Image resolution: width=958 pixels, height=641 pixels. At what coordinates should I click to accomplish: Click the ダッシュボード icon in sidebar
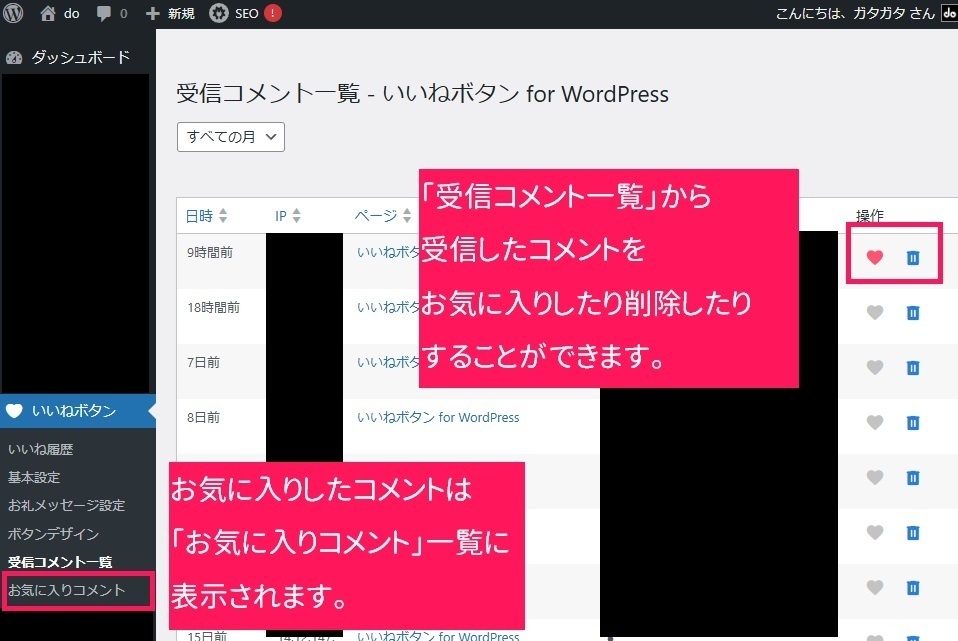point(14,57)
